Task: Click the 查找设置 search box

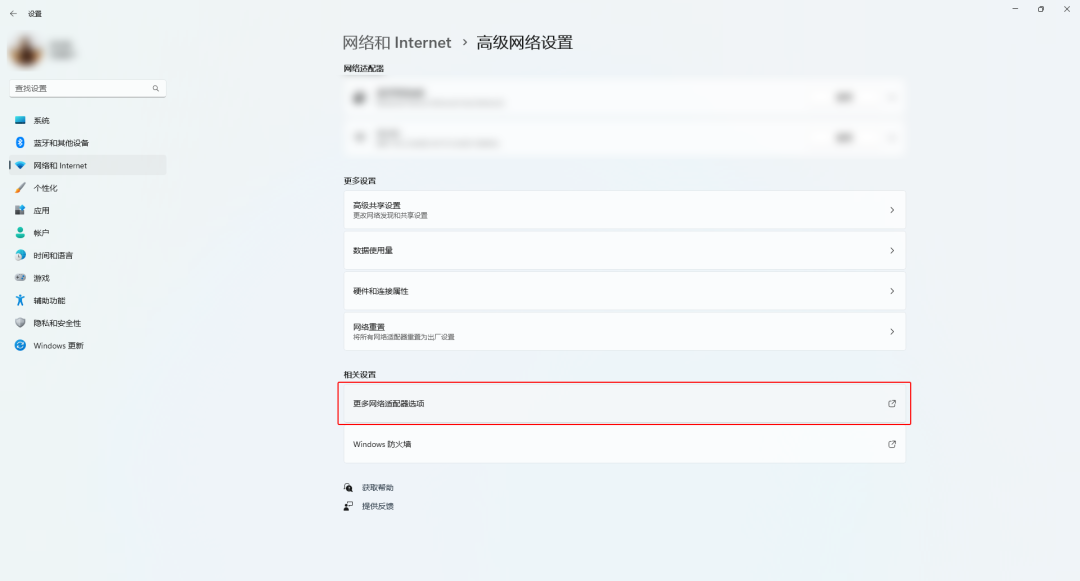Action: point(87,88)
